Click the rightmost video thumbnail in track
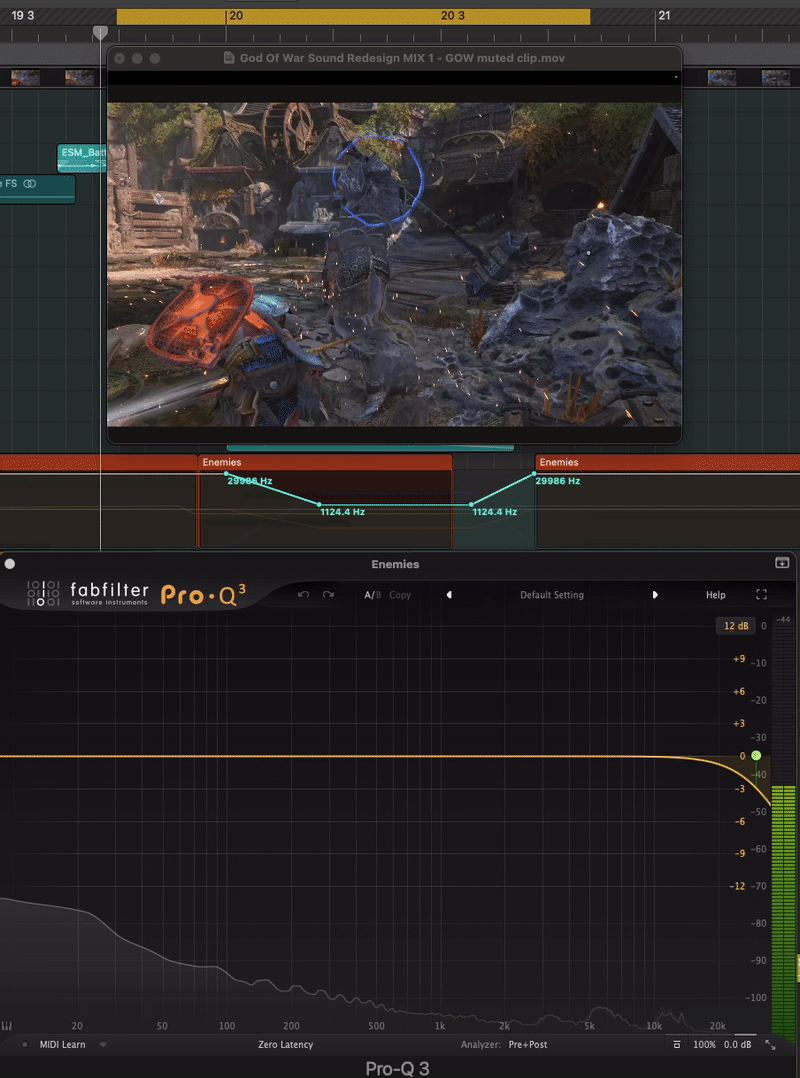The height and width of the screenshot is (1078, 800). click(775, 78)
